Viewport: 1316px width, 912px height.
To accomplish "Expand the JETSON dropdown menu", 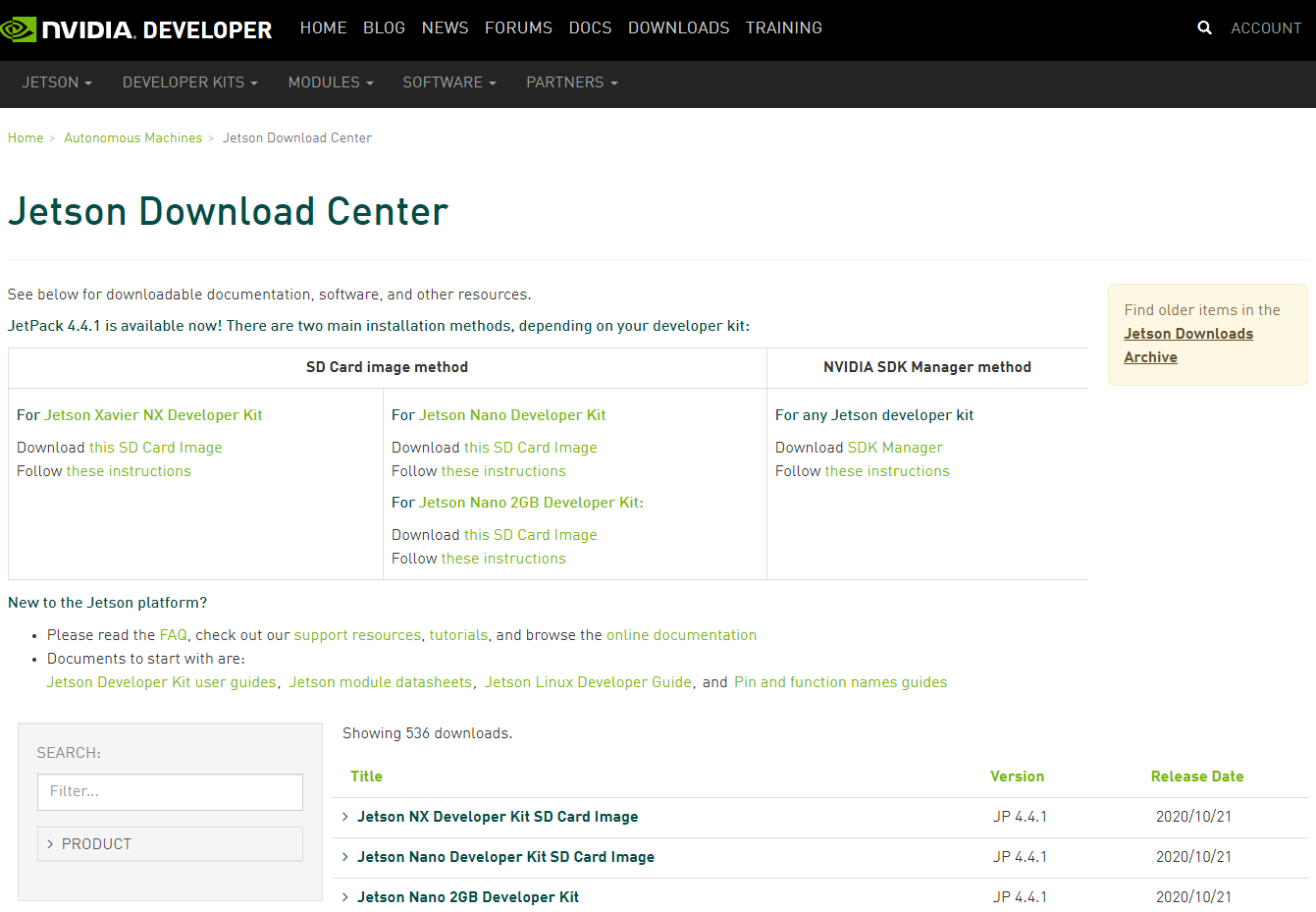I will tap(57, 82).
